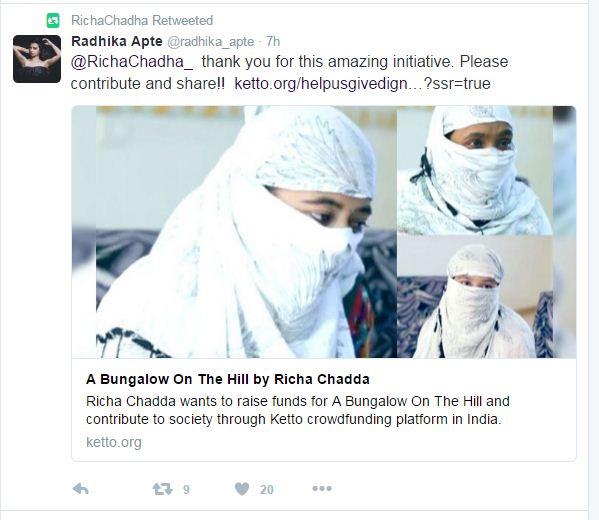
Task: Click the green retweeted indicator icon
Action: point(53,20)
